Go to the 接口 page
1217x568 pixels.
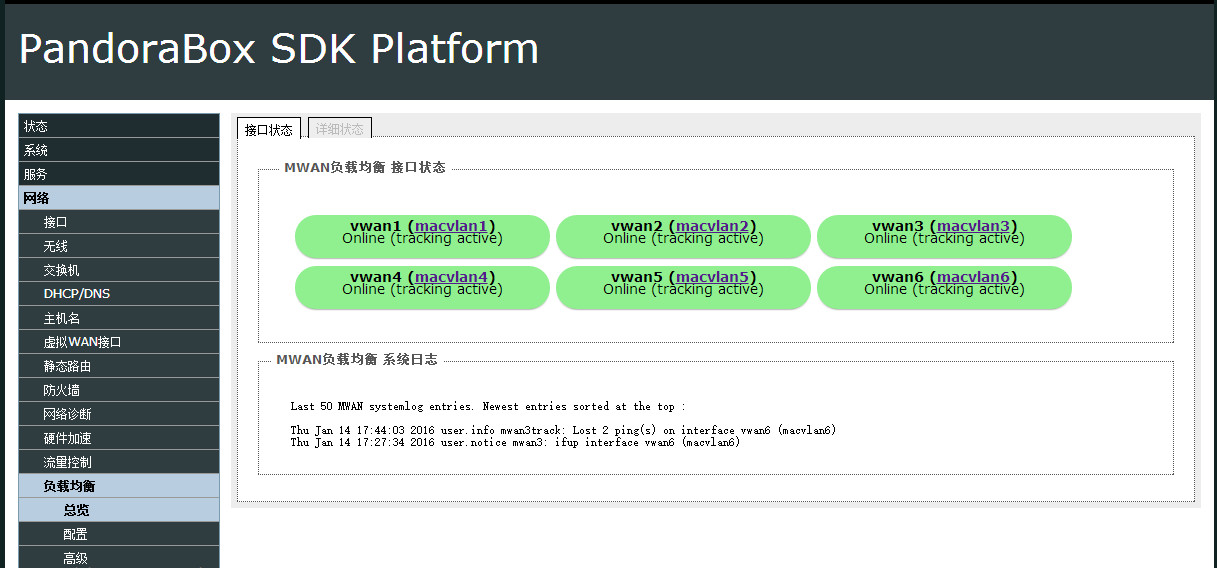(119, 222)
